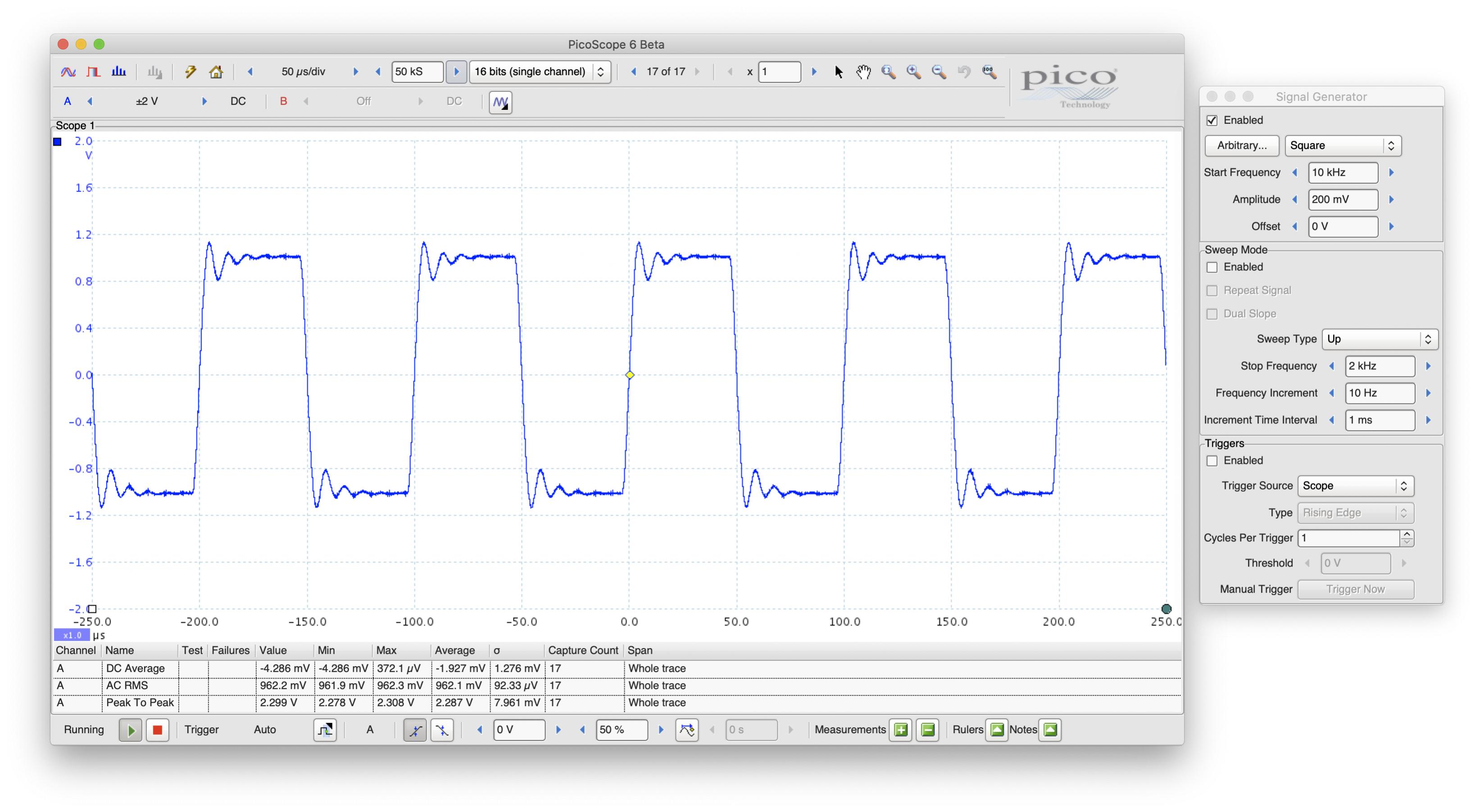Click the yellow trigger marker diamond
Image resolution: width=1475 pixels, height=812 pixels.
coord(629,375)
